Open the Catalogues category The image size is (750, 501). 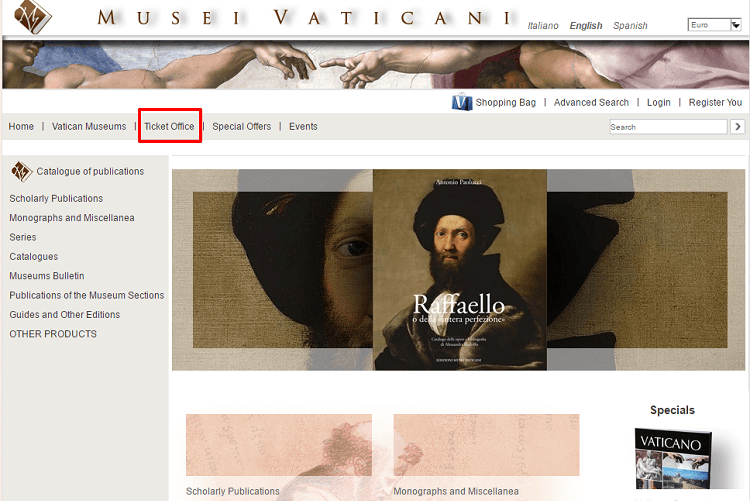[33, 256]
